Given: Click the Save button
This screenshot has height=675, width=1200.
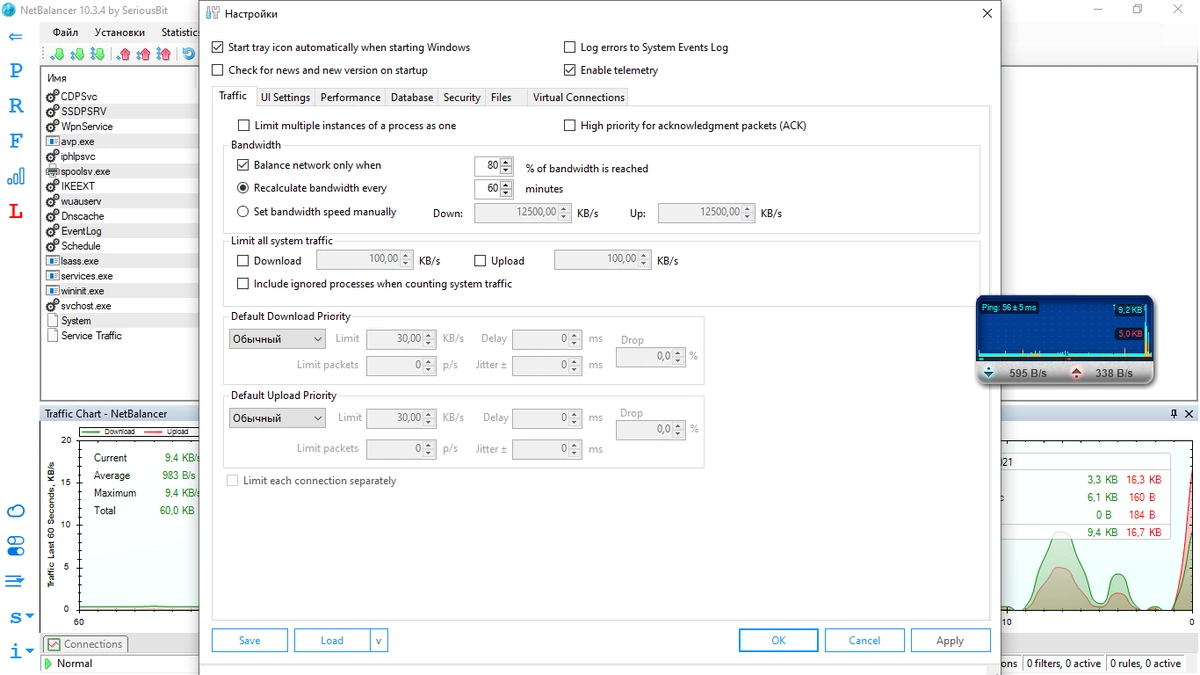Looking at the screenshot, I should click(x=250, y=640).
